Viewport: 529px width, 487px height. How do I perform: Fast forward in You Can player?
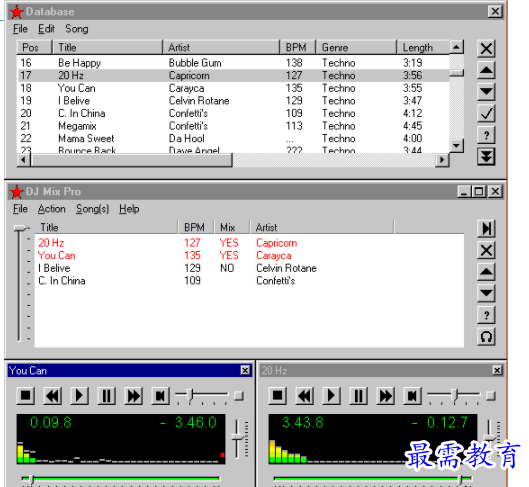point(134,395)
